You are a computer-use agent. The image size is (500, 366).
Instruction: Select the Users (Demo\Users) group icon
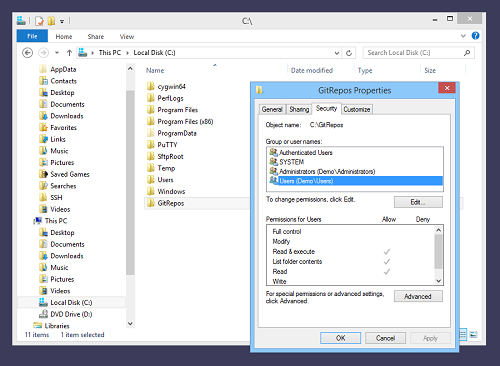point(274,181)
